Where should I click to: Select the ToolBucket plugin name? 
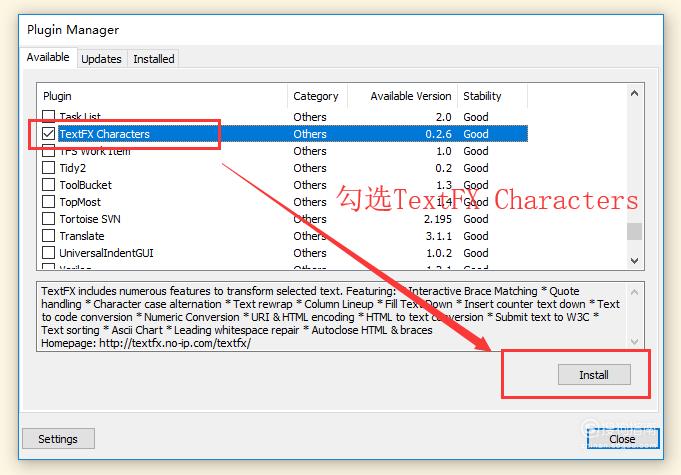point(86,185)
